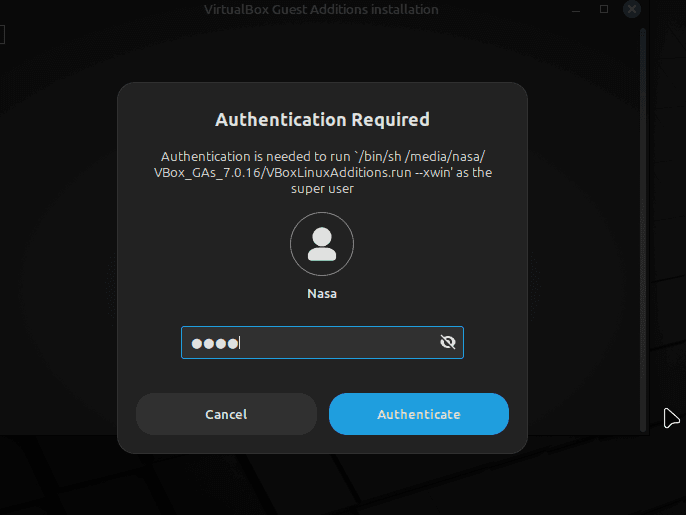Maximize the VirtualBox Guest Additions installation window

click(604, 9)
